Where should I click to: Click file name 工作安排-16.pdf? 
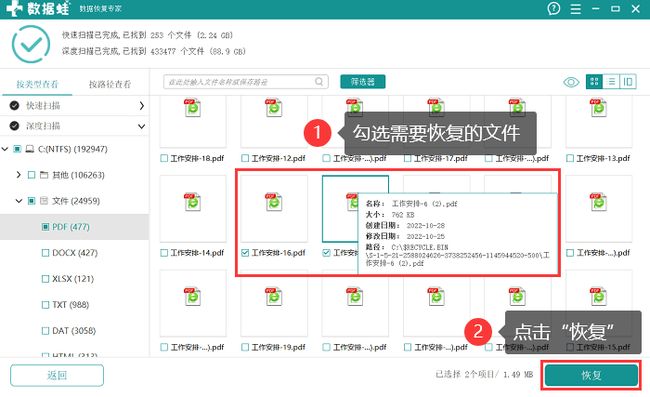click(278, 253)
